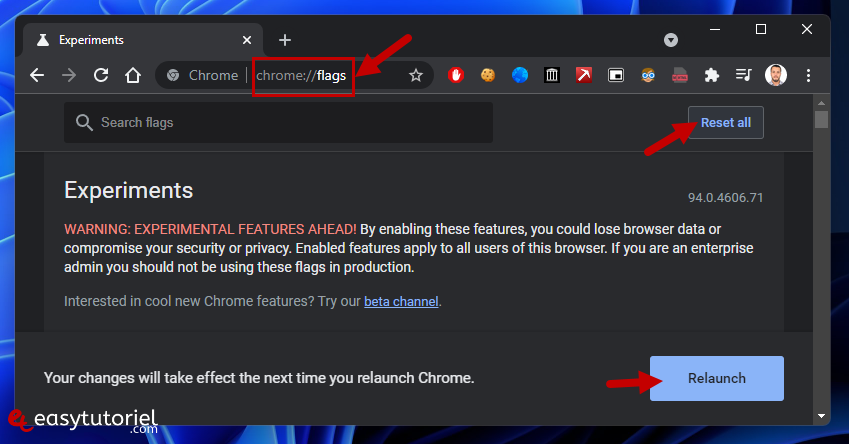Go back with the browser back arrow
The height and width of the screenshot is (444, 849).
click(37, 75)
